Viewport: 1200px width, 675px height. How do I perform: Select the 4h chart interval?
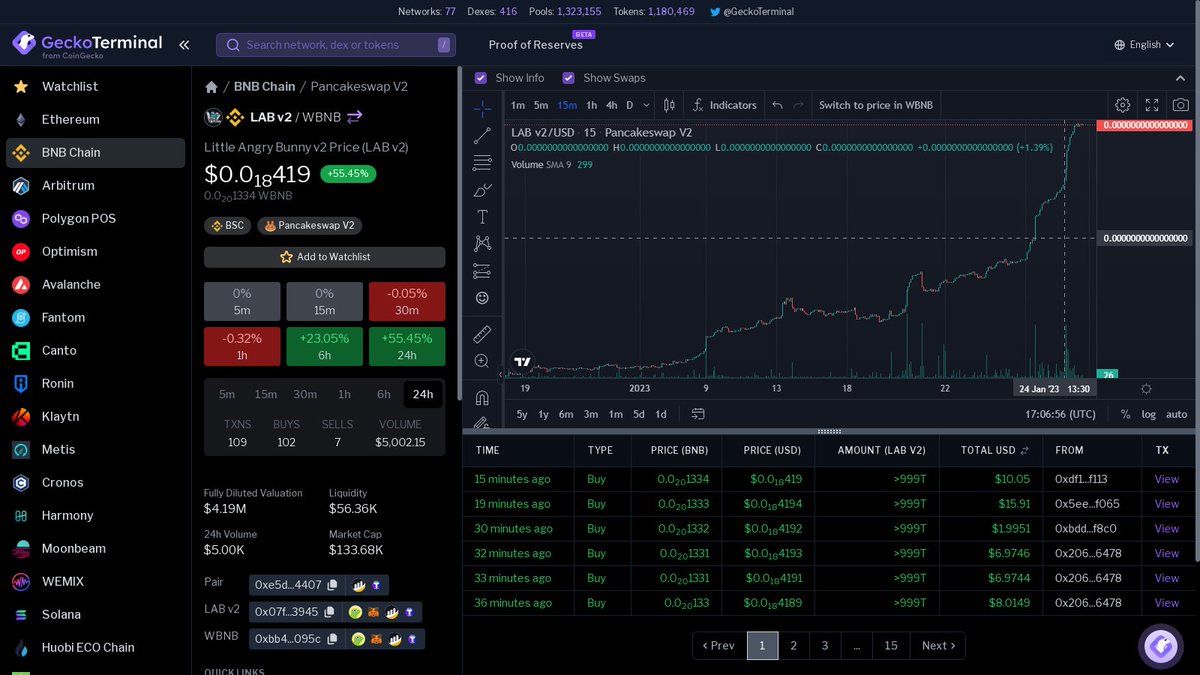pyautogui.click(x=611, y=105)
